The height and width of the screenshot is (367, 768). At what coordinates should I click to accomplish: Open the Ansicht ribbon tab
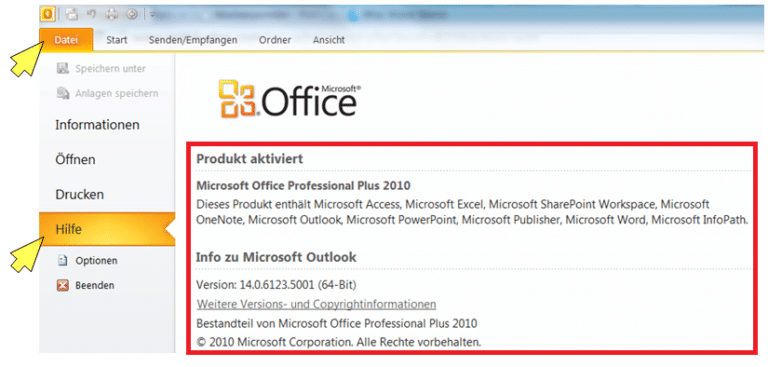[x=329, y=40]
